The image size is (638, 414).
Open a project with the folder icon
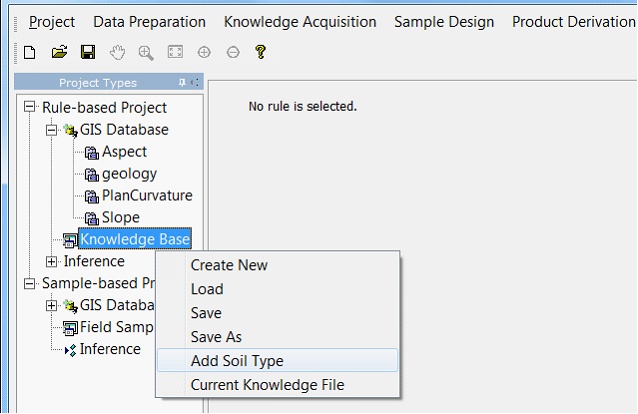point(59,52)
